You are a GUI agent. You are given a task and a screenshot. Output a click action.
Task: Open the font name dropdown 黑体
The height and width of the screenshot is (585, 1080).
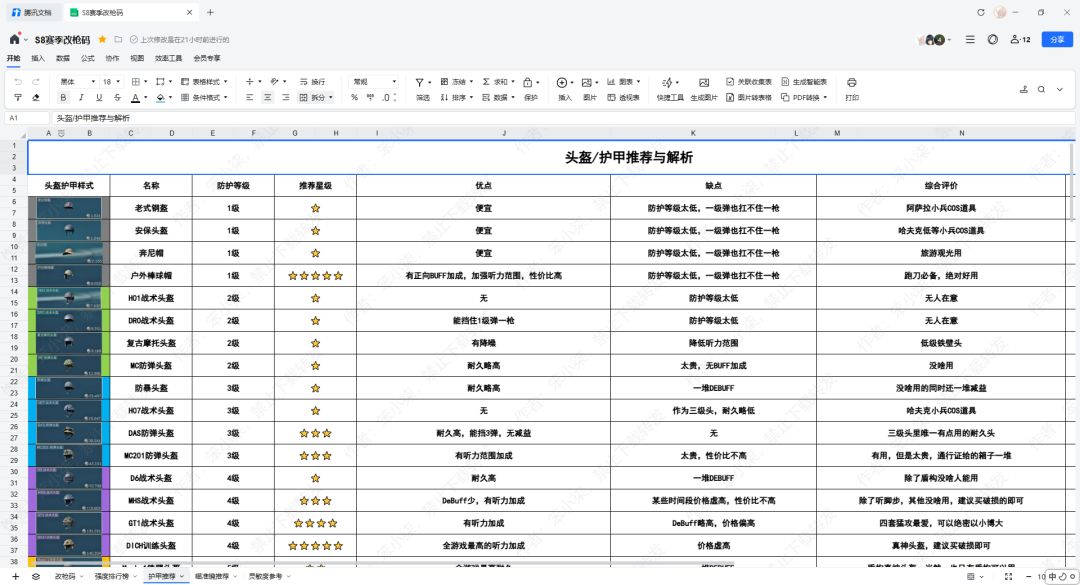pos(77,82)
